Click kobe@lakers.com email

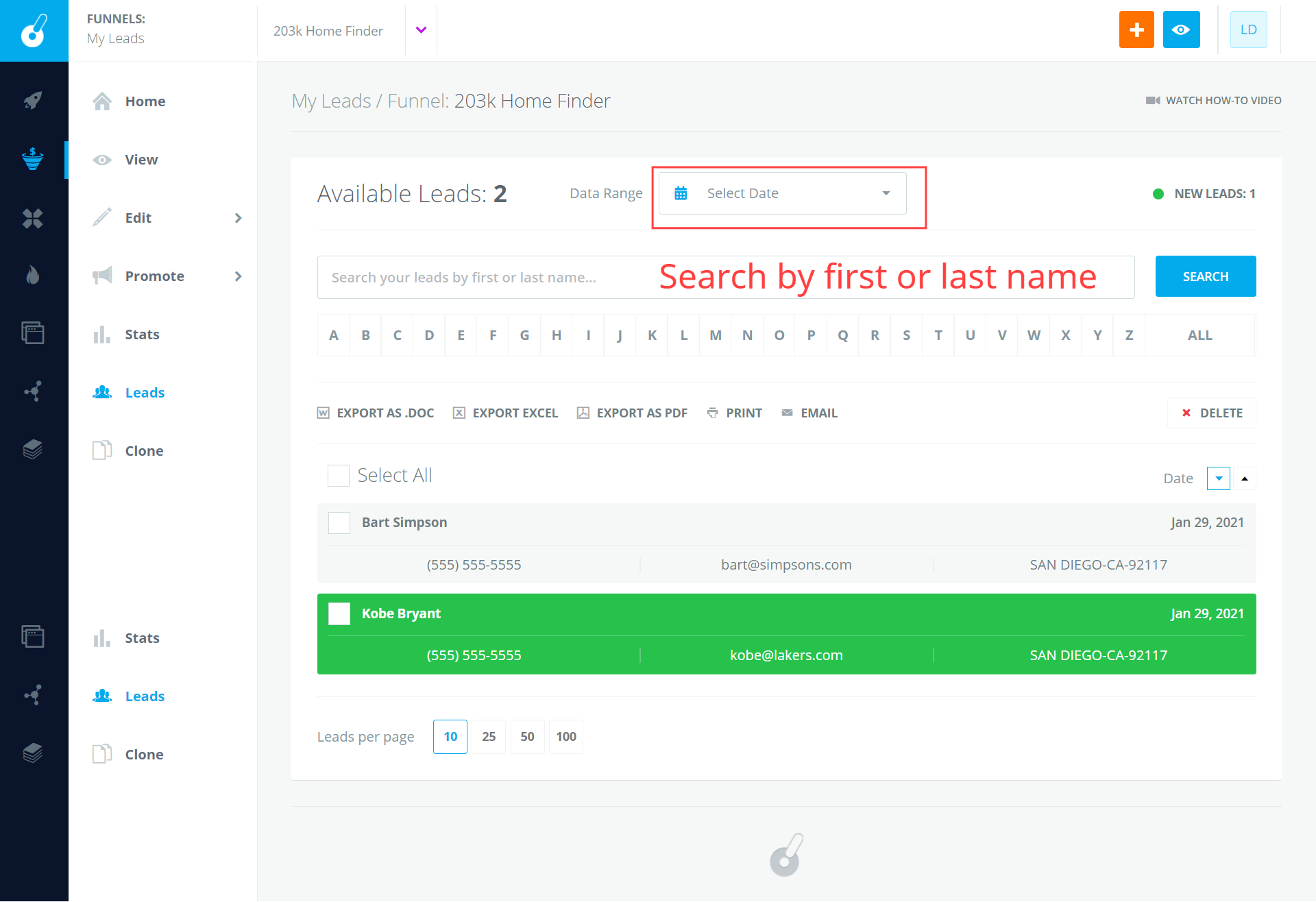point(786,655)
